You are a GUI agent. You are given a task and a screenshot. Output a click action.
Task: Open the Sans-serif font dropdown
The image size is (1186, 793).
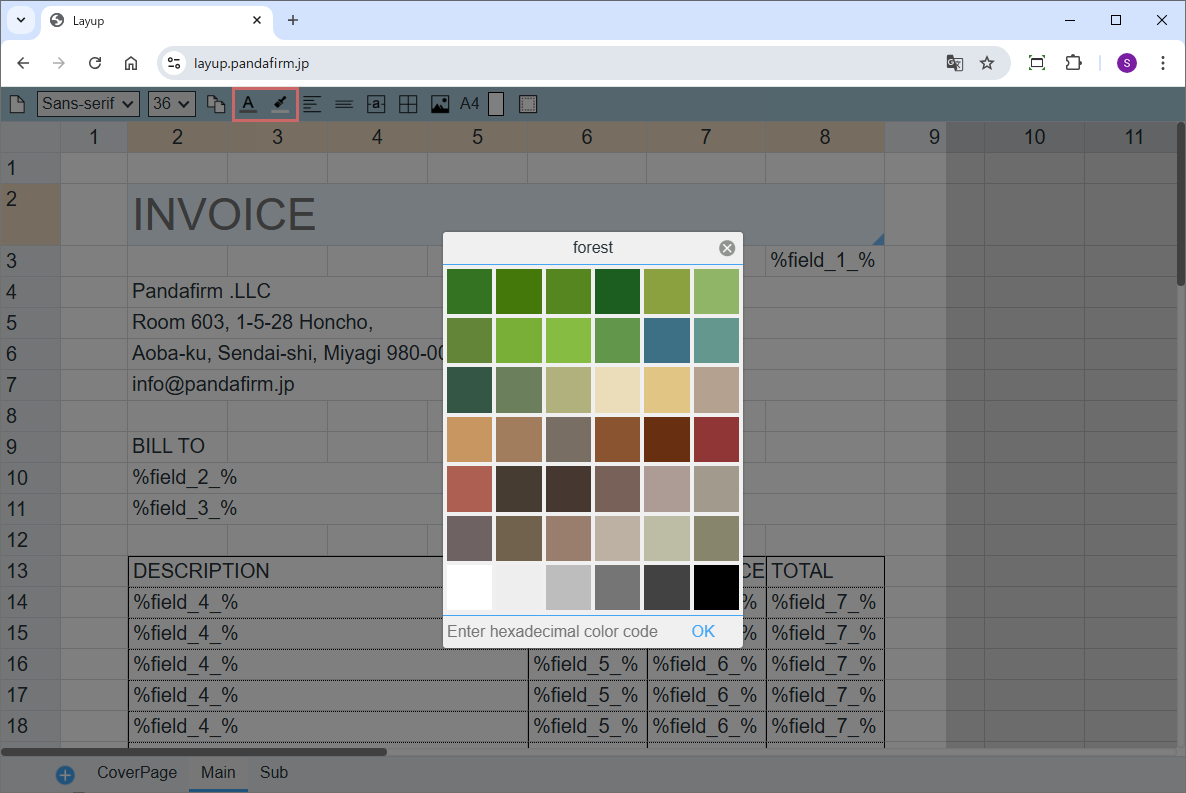click(88, 104)
